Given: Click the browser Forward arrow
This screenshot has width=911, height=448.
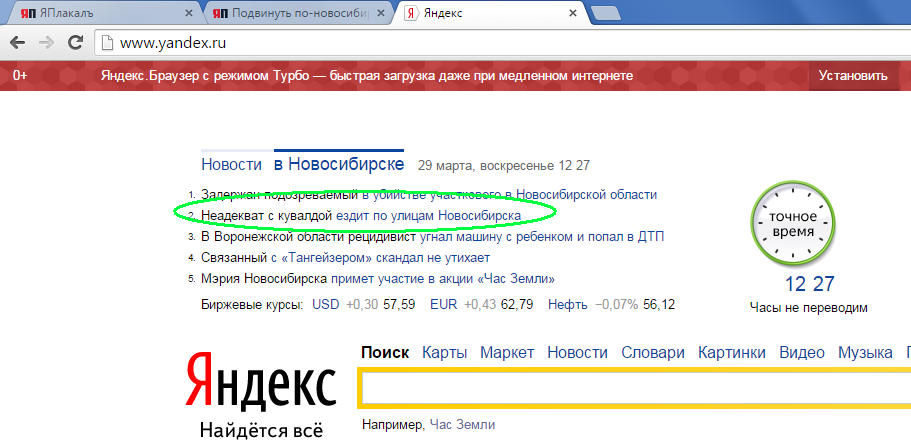Looking at the screenshot, I should [46, 42].
